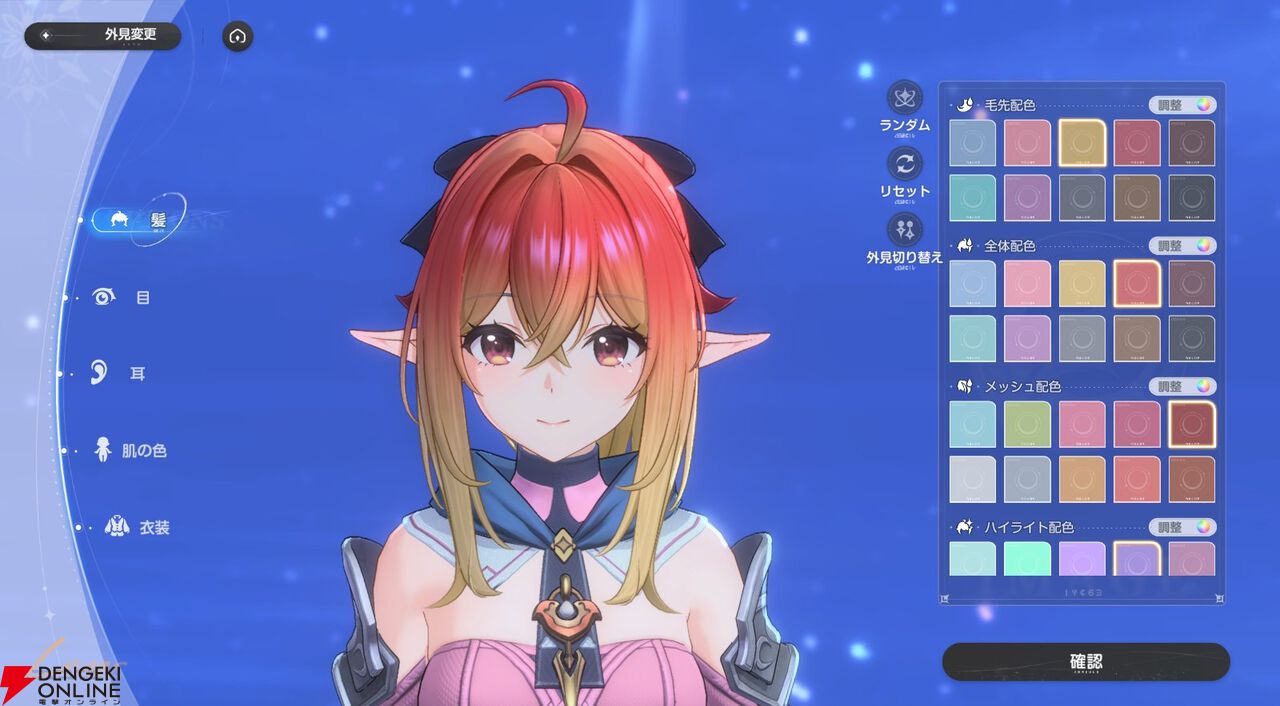Open the 髪 hair category
Viewport: 1280px width, 706px height.
tap(137, 220)
